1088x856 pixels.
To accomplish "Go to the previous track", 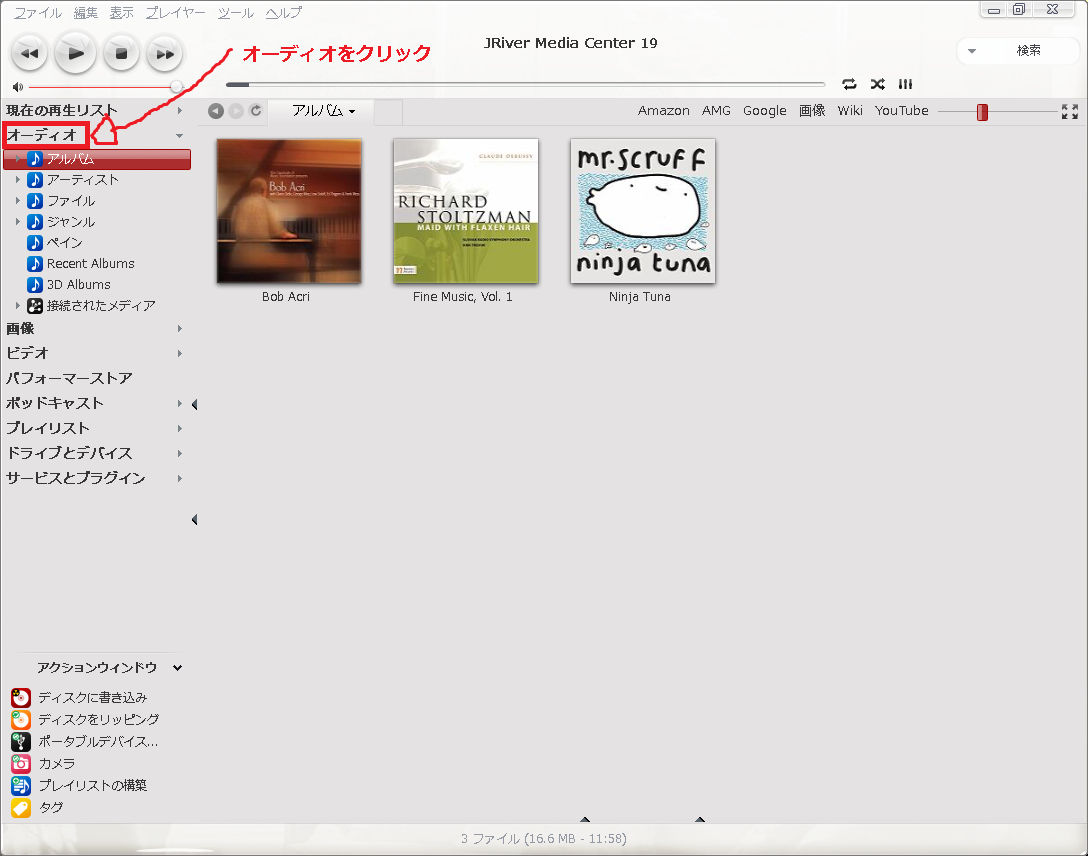I will coord(29,53).
